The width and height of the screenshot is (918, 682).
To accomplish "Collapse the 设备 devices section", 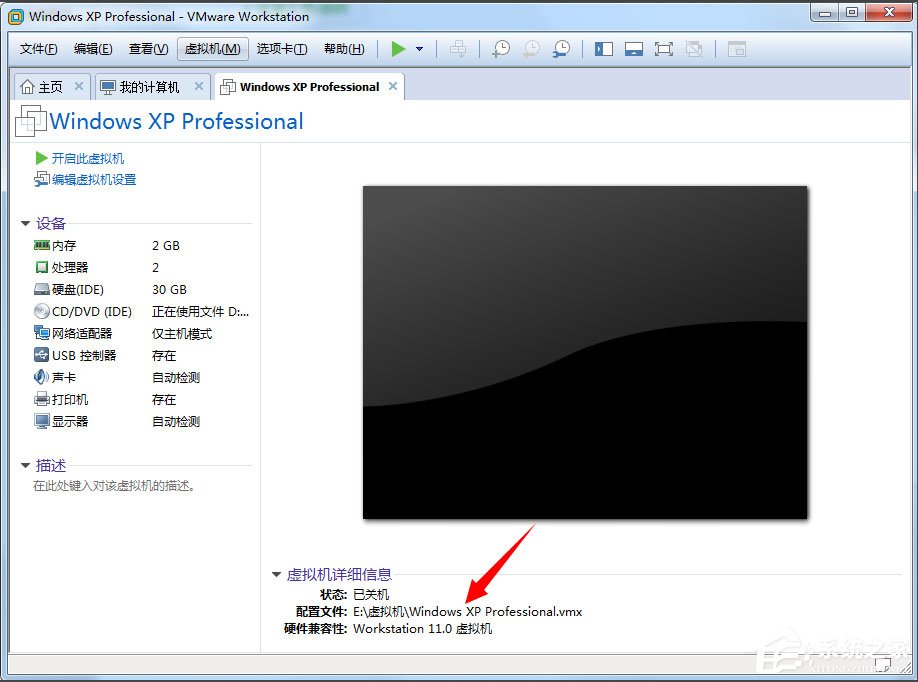I will click(x=25, y=223).
